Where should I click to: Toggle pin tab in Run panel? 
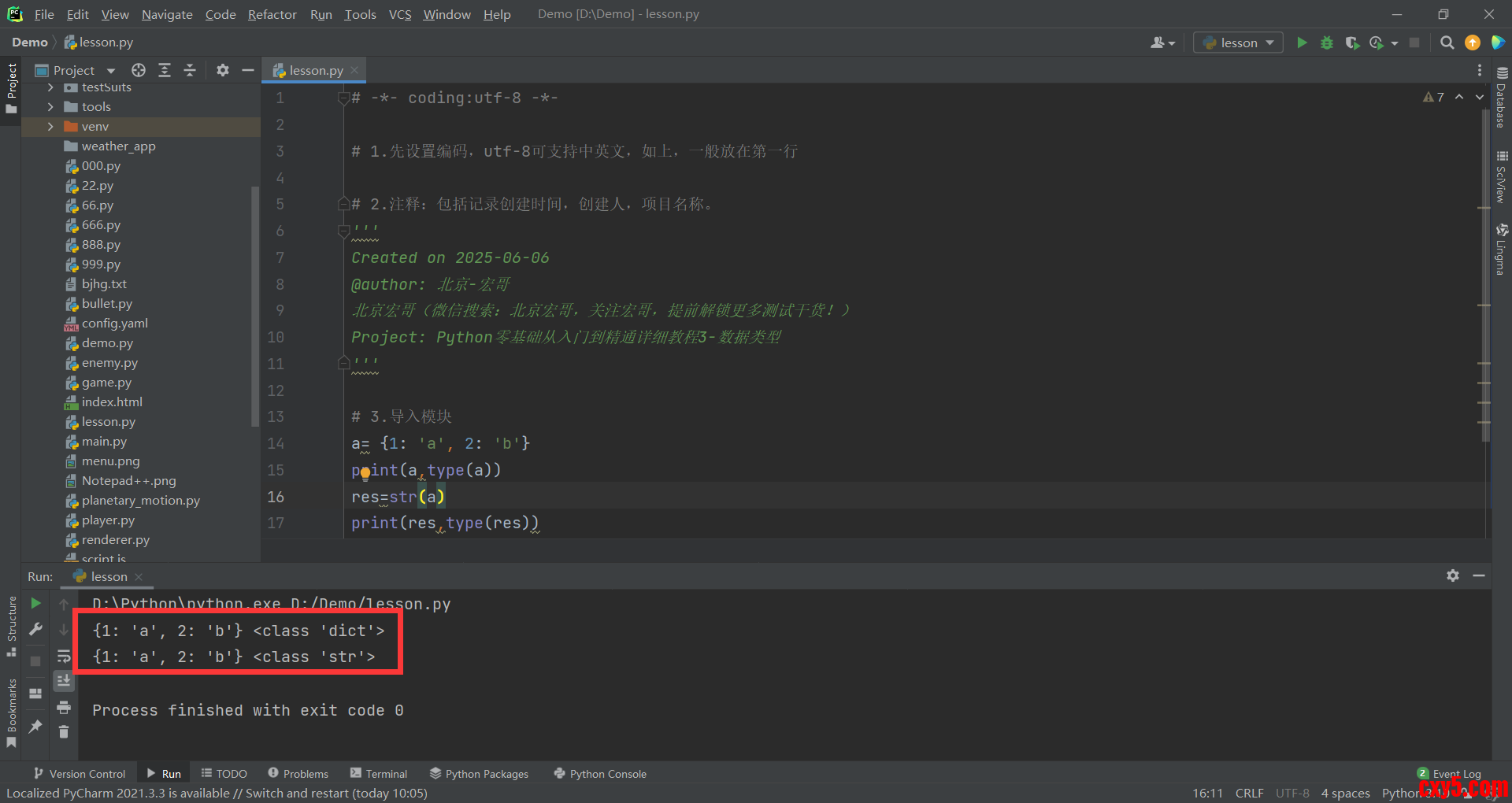pyautogui.click(x=35, y=726)
